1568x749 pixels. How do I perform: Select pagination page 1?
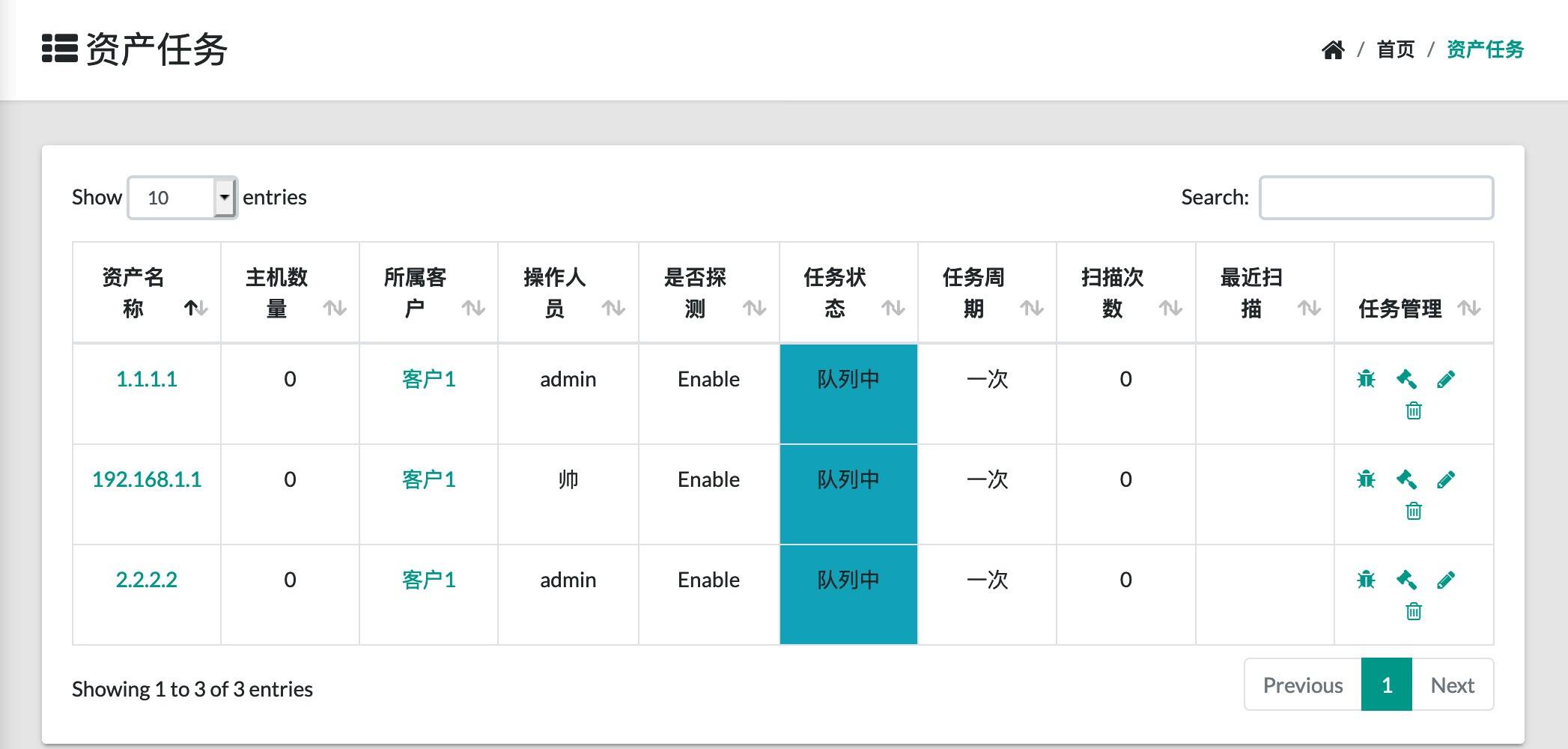[x=1387, y=685]
